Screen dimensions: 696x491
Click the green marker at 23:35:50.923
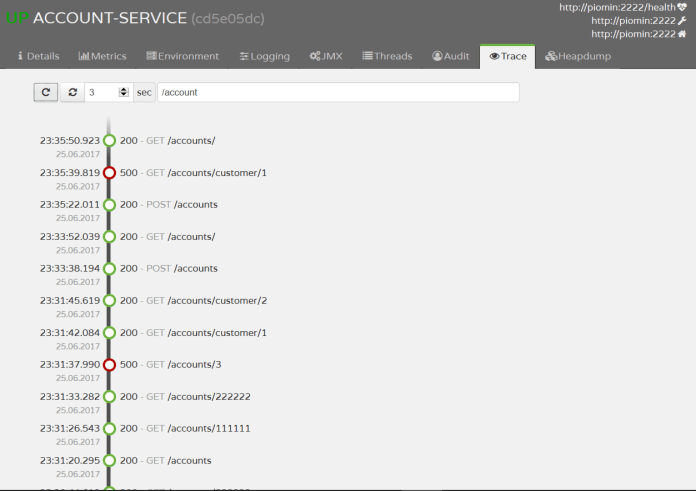point(109,141)
